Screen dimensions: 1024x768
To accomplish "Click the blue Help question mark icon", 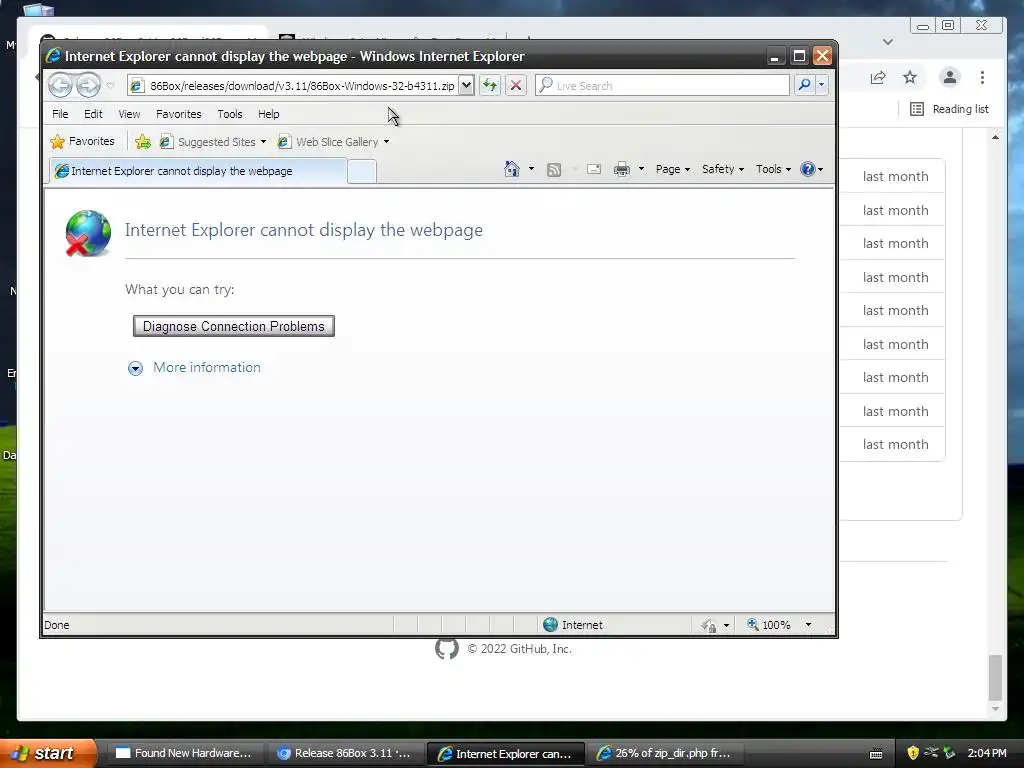I will tap(808, 169).
